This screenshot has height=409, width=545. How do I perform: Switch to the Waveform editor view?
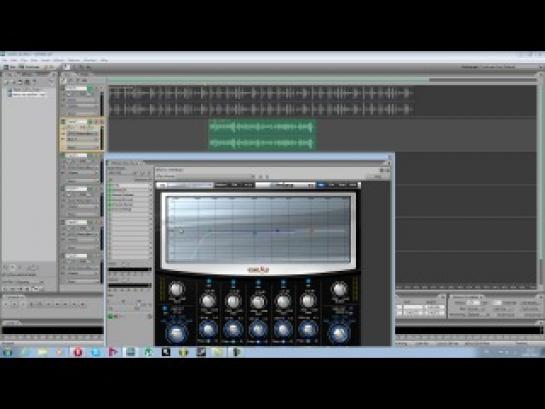pyautogui.click(x=10, y=67)
